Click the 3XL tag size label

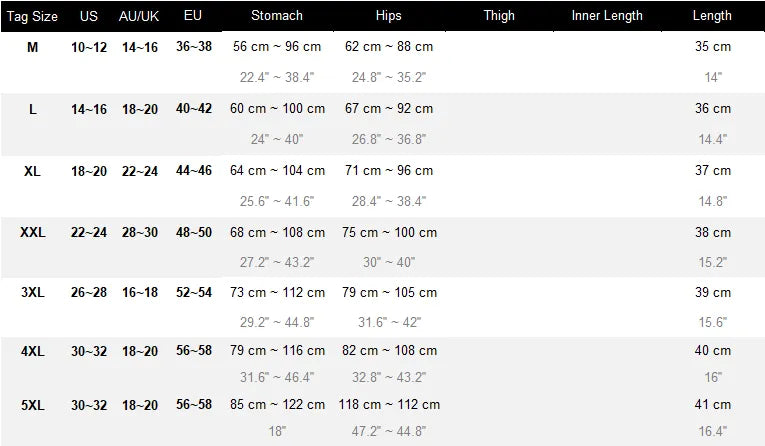(x=33, y=292)
